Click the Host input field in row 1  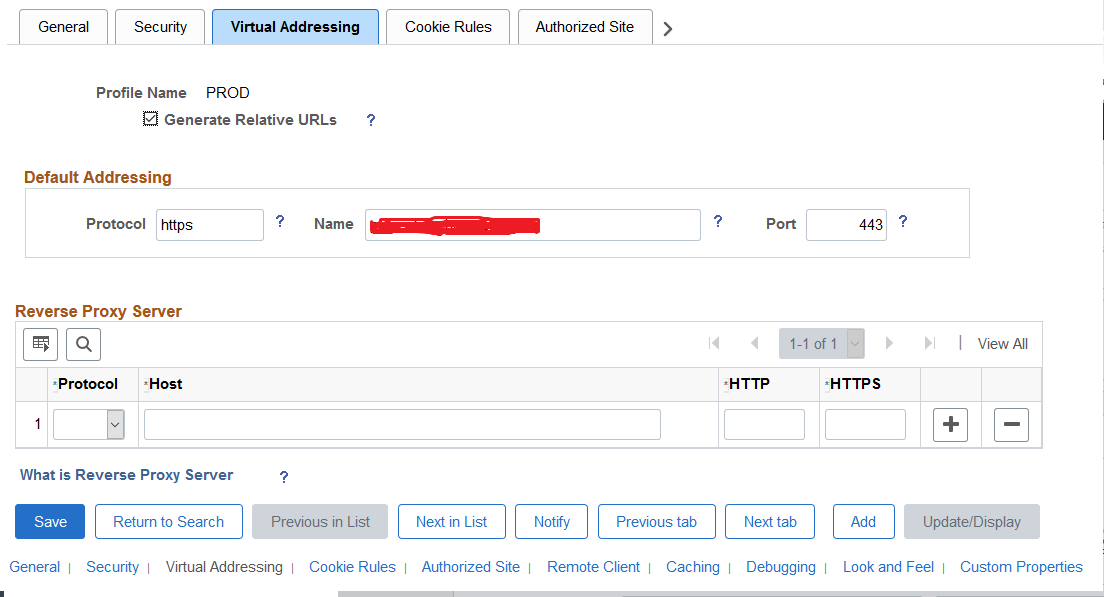(x=400, y=424)
